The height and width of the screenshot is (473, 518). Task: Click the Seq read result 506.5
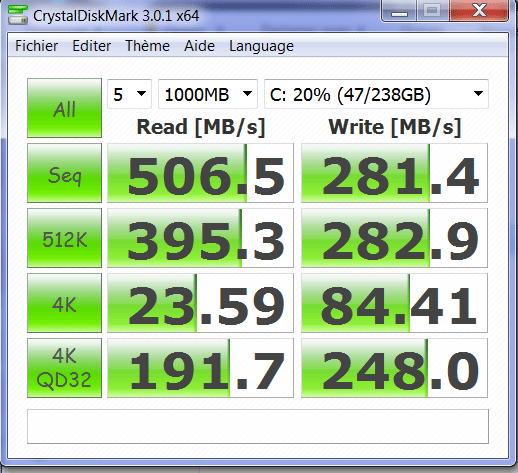point(200,173)
